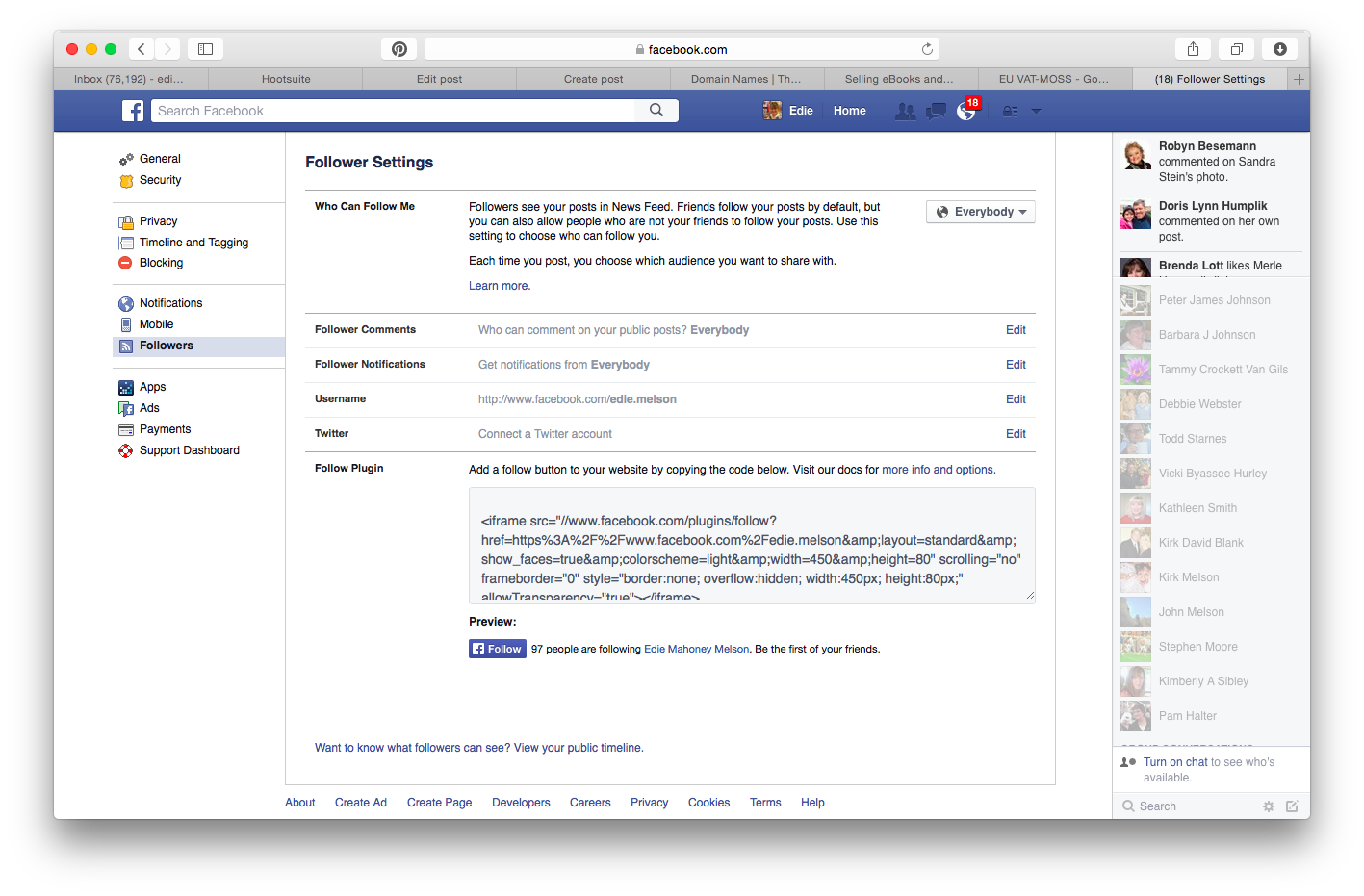Image resolution: width=1364 pixels, height=896 pixels.
Task: Open chat with Kirk Melson
Action: 1210,577
